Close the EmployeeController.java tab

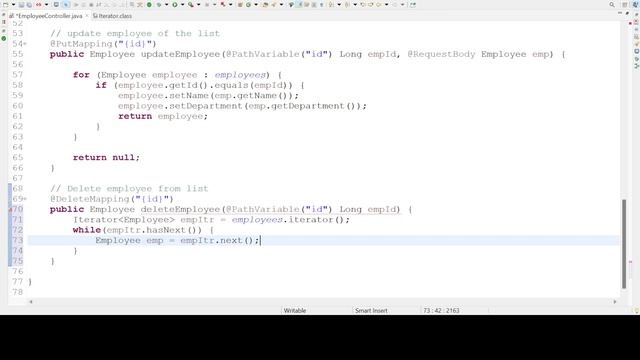coord(87,16)
